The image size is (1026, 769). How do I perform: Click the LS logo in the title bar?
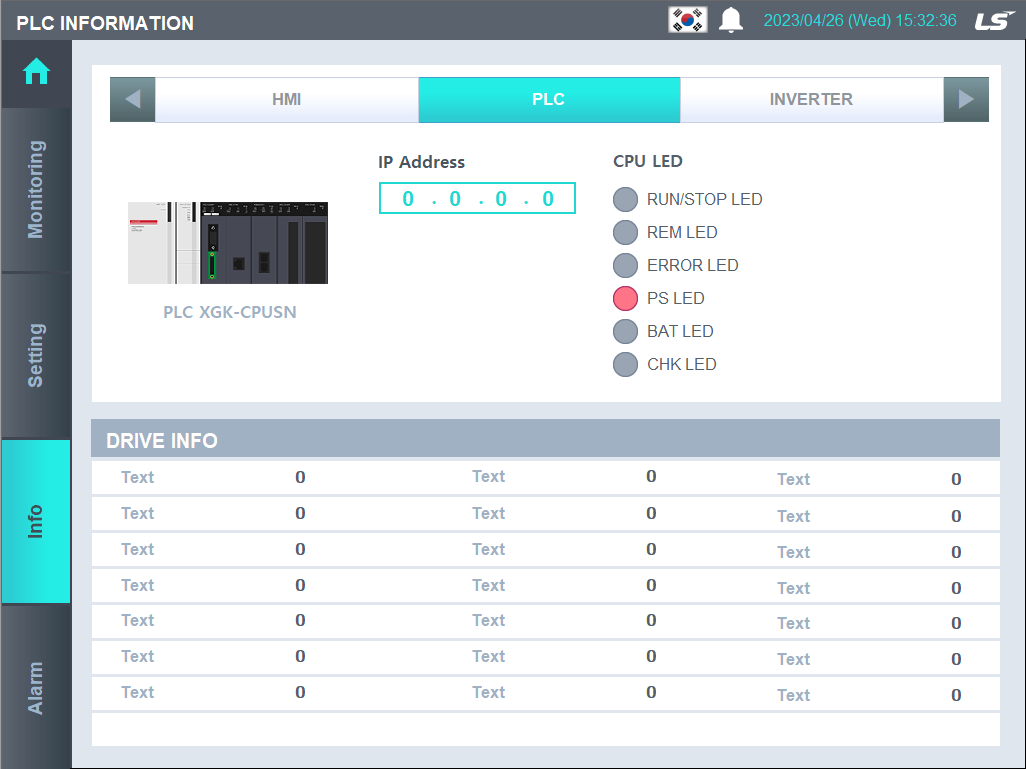(x=993, y=20)
